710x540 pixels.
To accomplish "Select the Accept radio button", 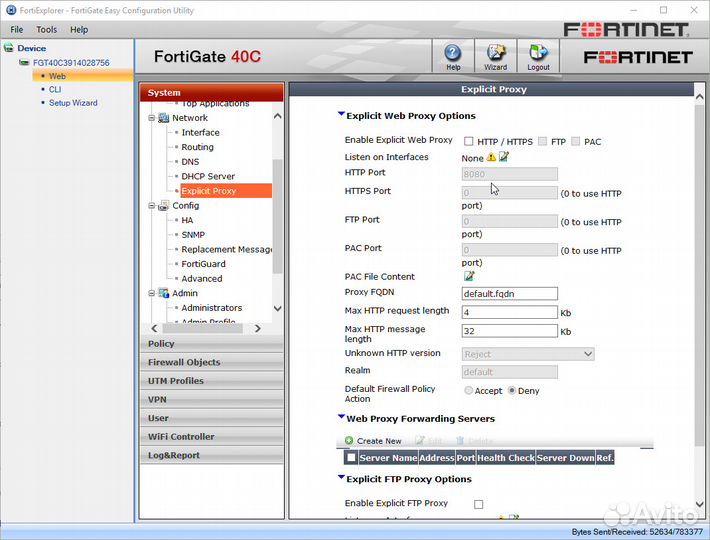I will 468,390.
